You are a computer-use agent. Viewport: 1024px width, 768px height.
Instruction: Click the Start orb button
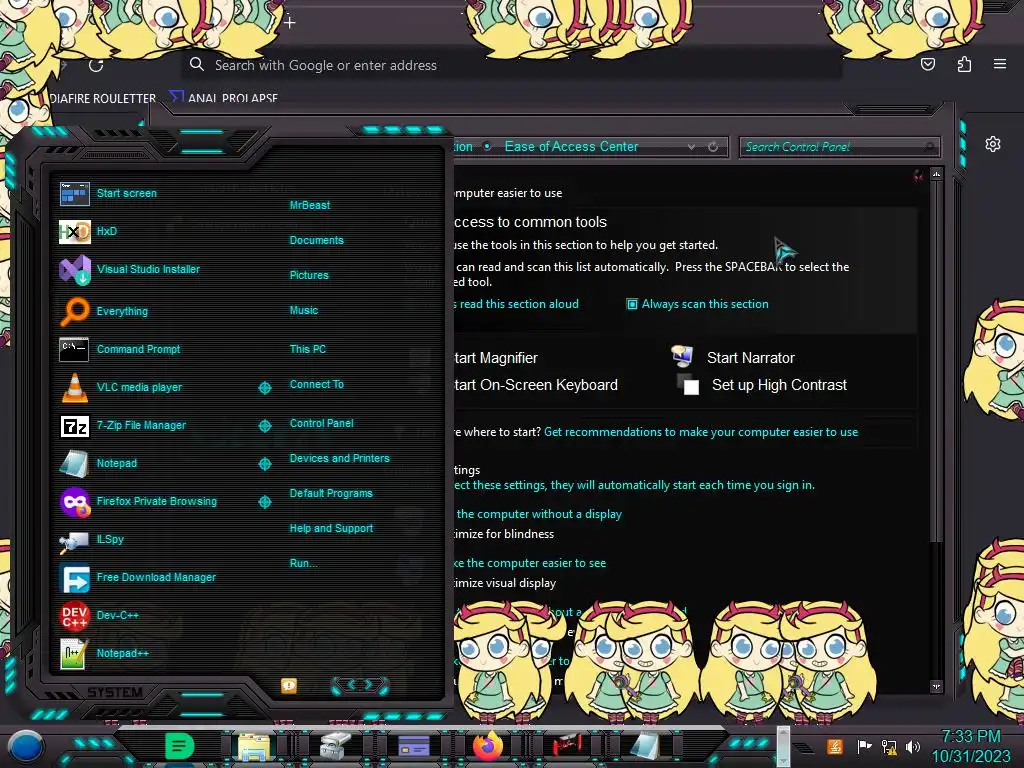pos(26,746)
